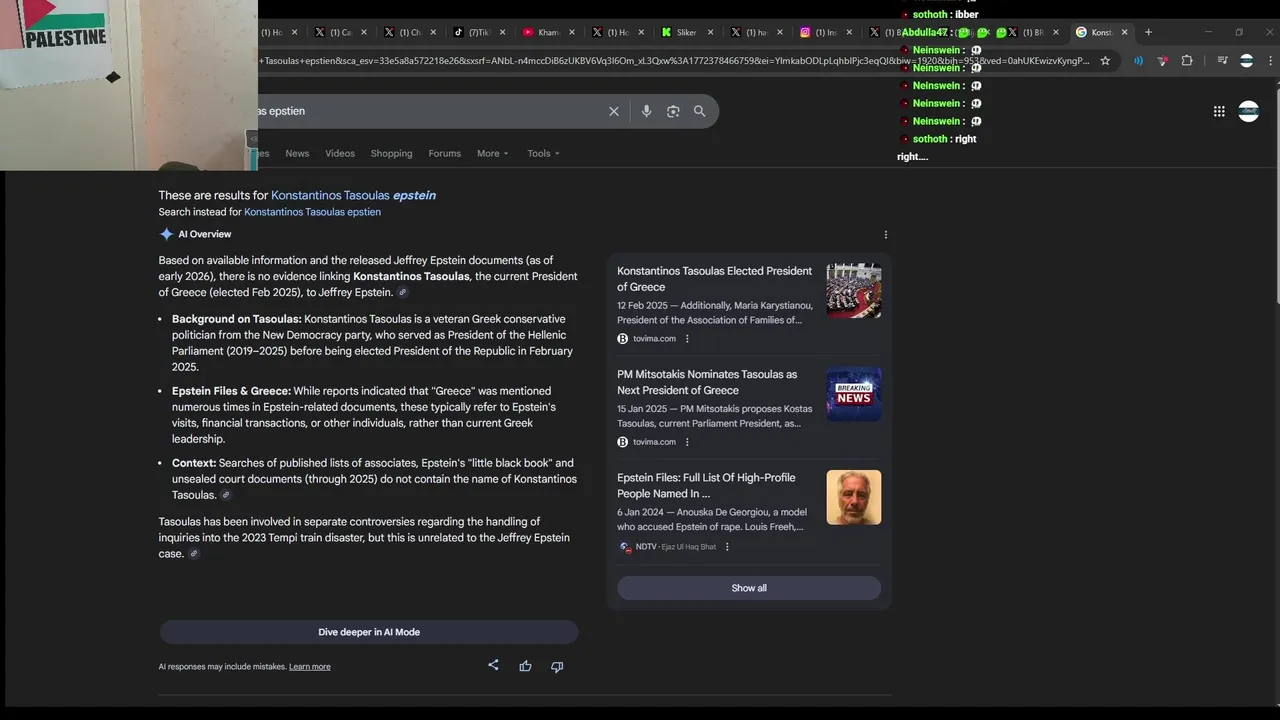Open the 'Learn more' link
Viewport: 1280px width, 720px height.
pyautogui.click(x=310, y=667)
